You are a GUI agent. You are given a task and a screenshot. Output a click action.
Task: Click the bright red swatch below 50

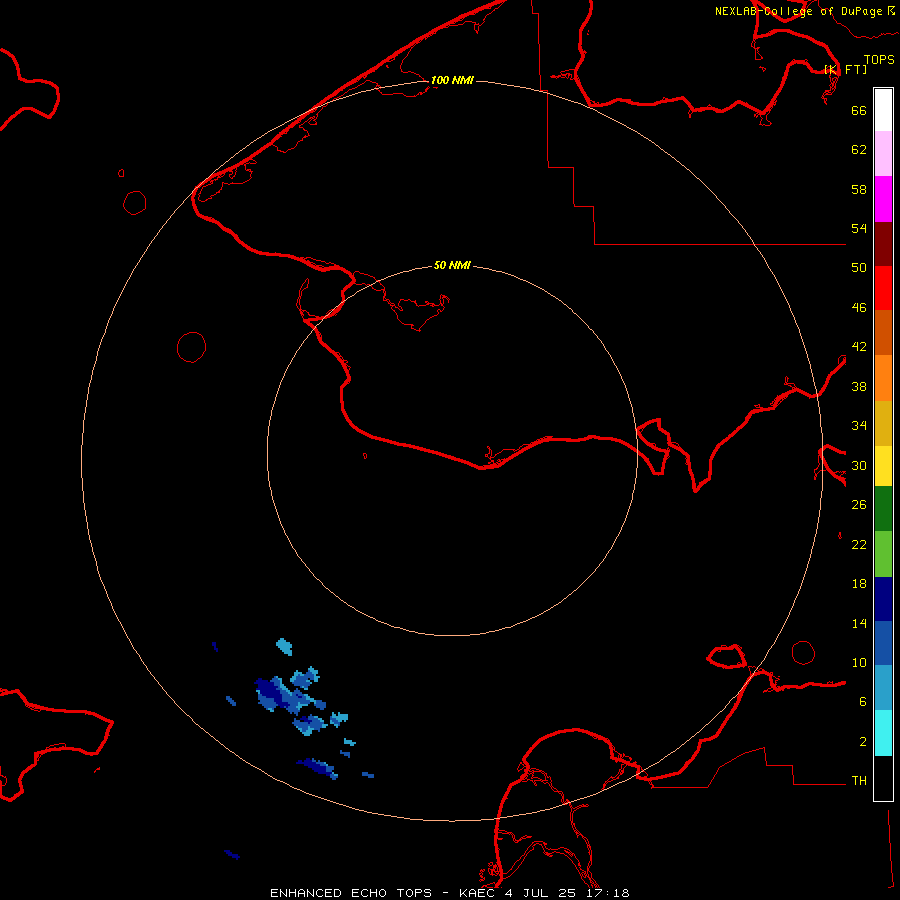(x=883, y=288)
